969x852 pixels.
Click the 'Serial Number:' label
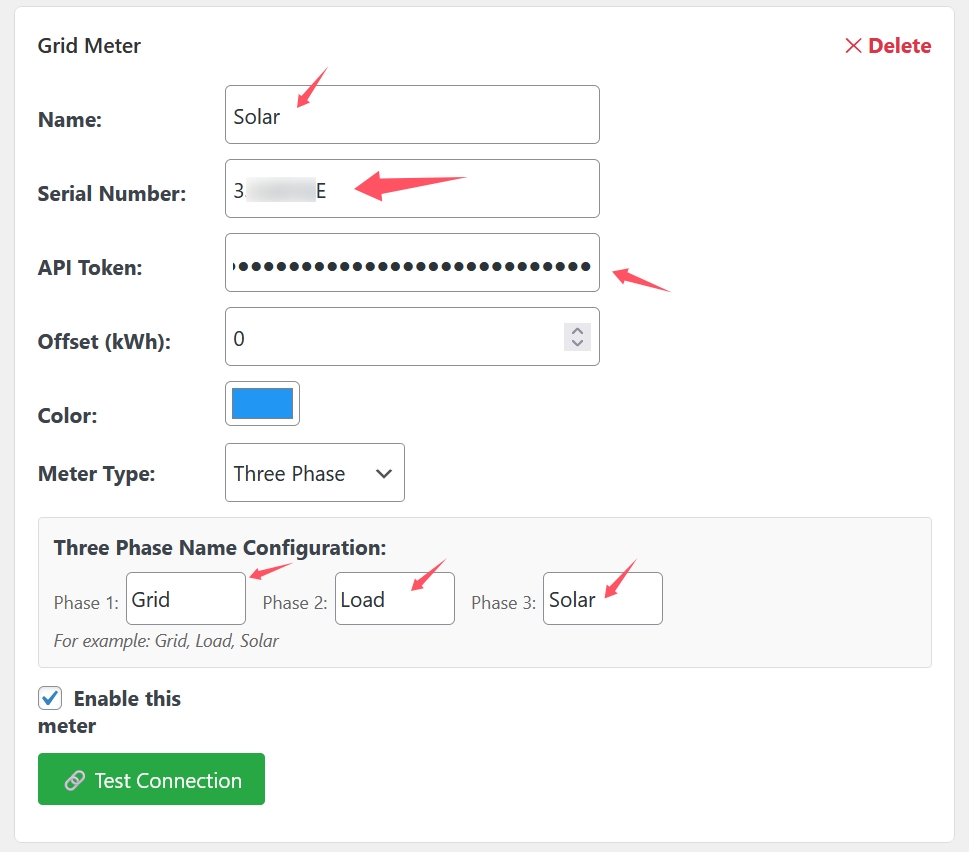[x=112, y=194]
